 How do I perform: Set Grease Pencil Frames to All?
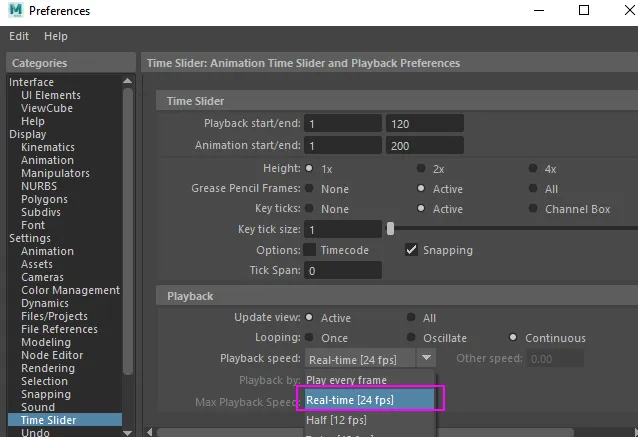click(533, 188)
